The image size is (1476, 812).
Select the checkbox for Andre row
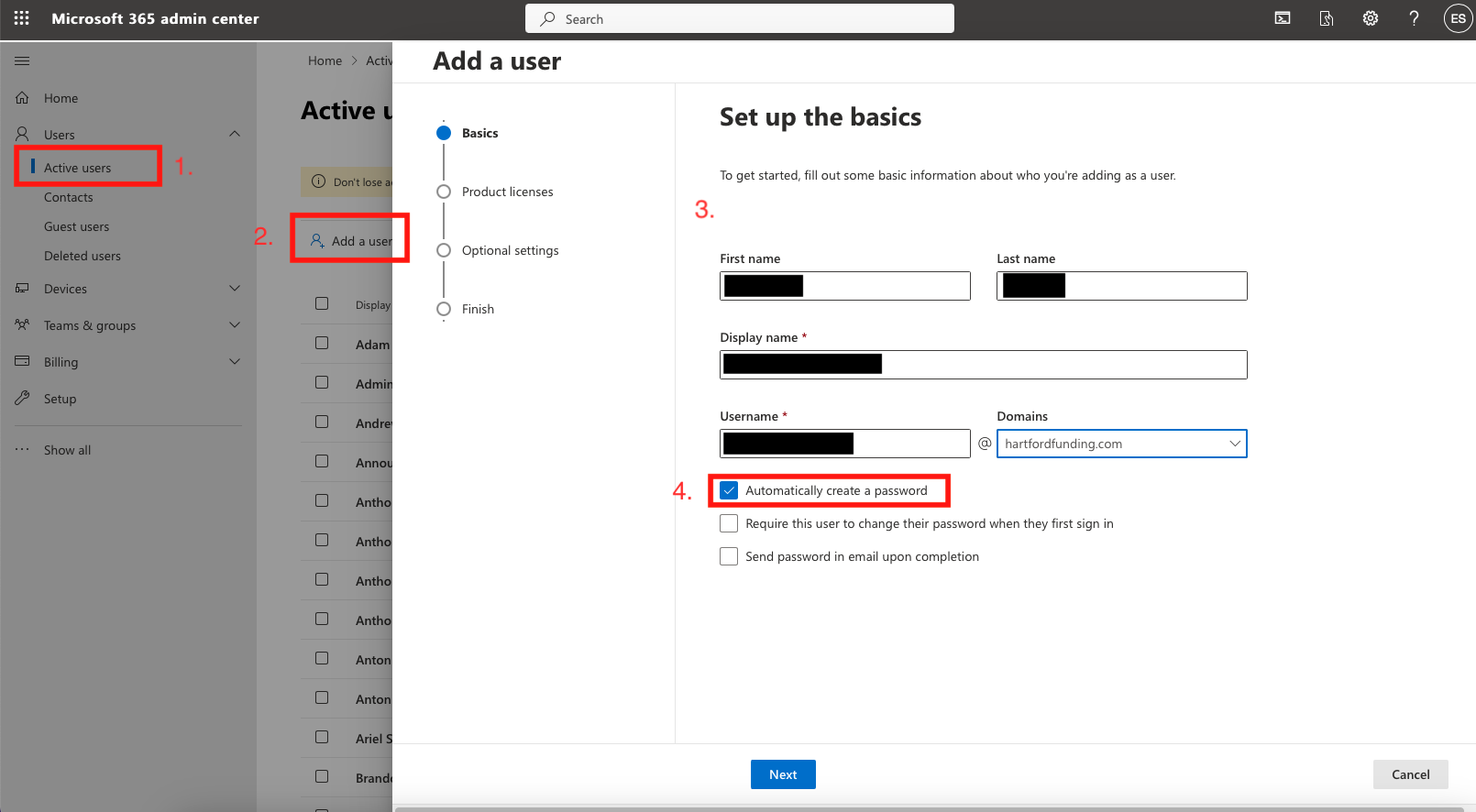coord(322,422)
